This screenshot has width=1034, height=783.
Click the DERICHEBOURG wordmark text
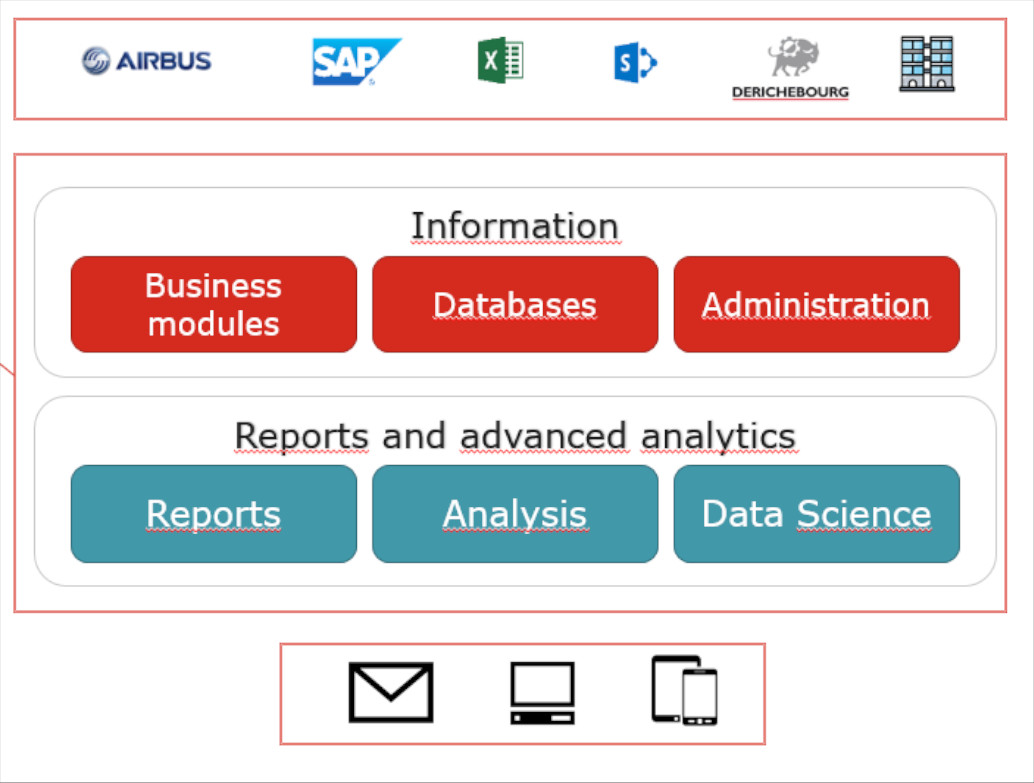point(790,92)
